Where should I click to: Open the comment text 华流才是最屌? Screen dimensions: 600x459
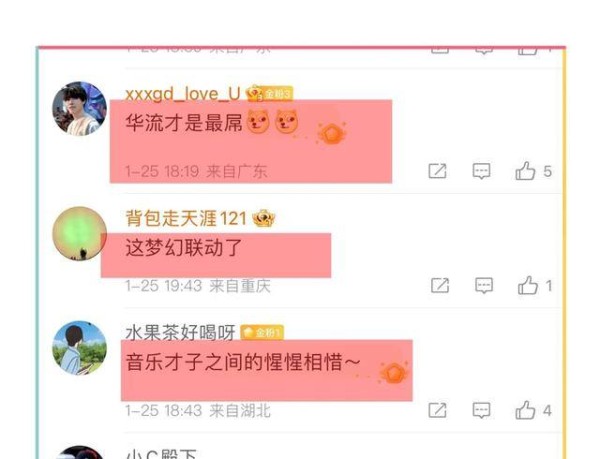tap(184, 122)
